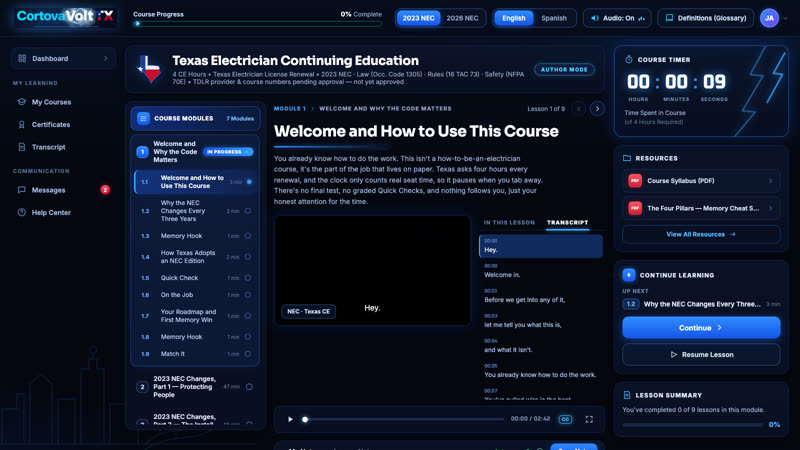Click status circle for On the Job
This screenshot has width=800, height=450.
[x=247, y=295]
